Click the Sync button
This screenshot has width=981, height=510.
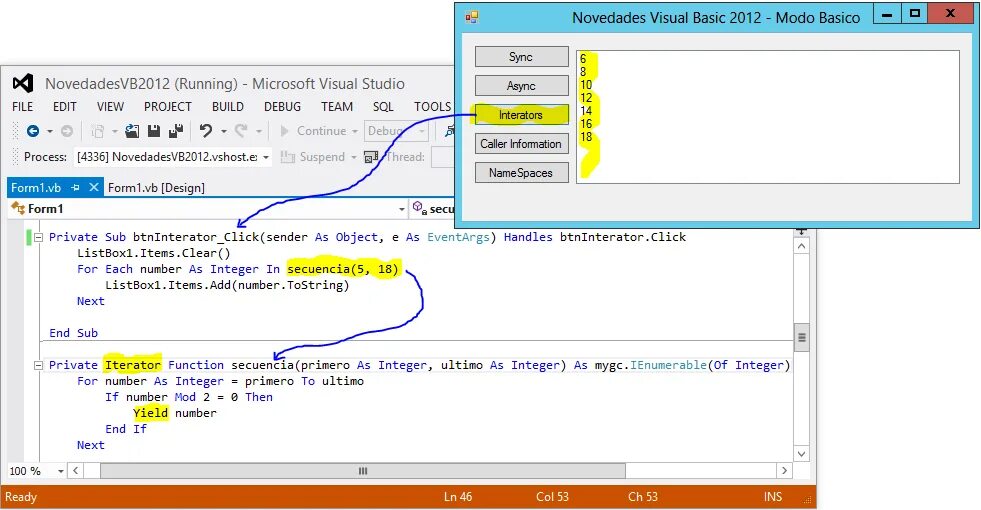point(521,56)
